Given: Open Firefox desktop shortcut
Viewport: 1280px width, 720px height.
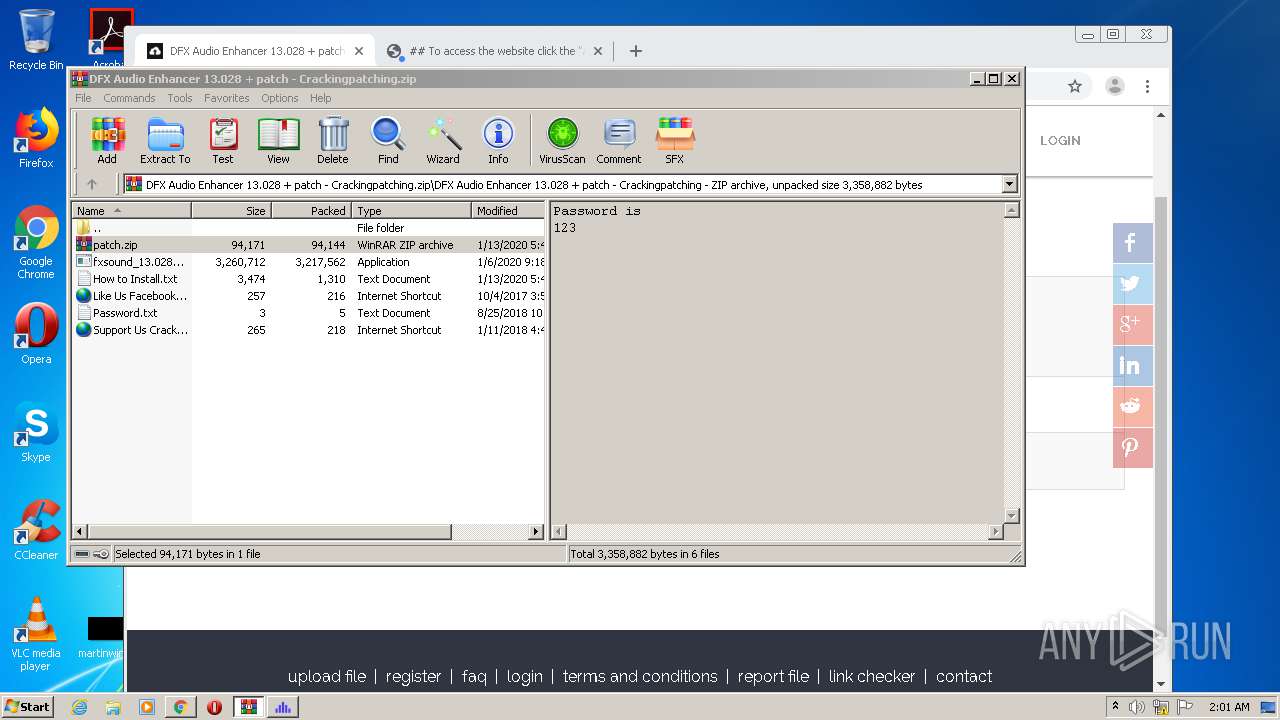Looking at the screenshot, I should pos(36,138).
